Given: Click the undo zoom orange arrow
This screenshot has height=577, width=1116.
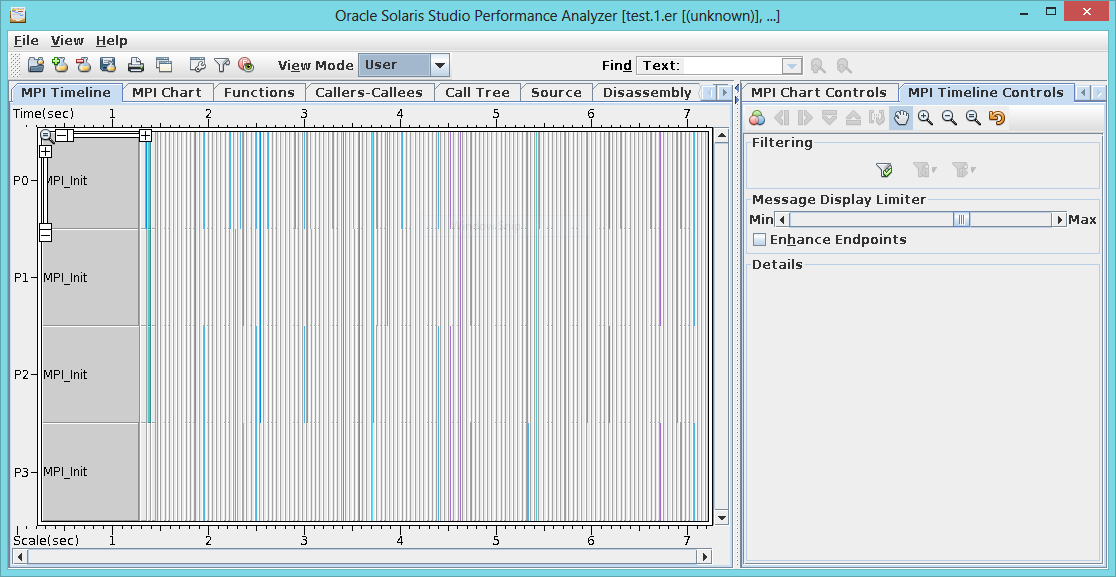Looking at the screenshot, I should point(996,118).
